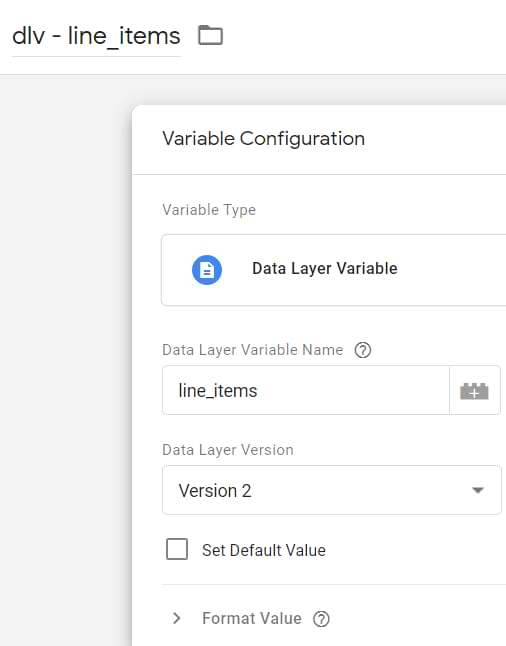Open the Data Layer Version dropdown arrow

click(x=478, y=490)
